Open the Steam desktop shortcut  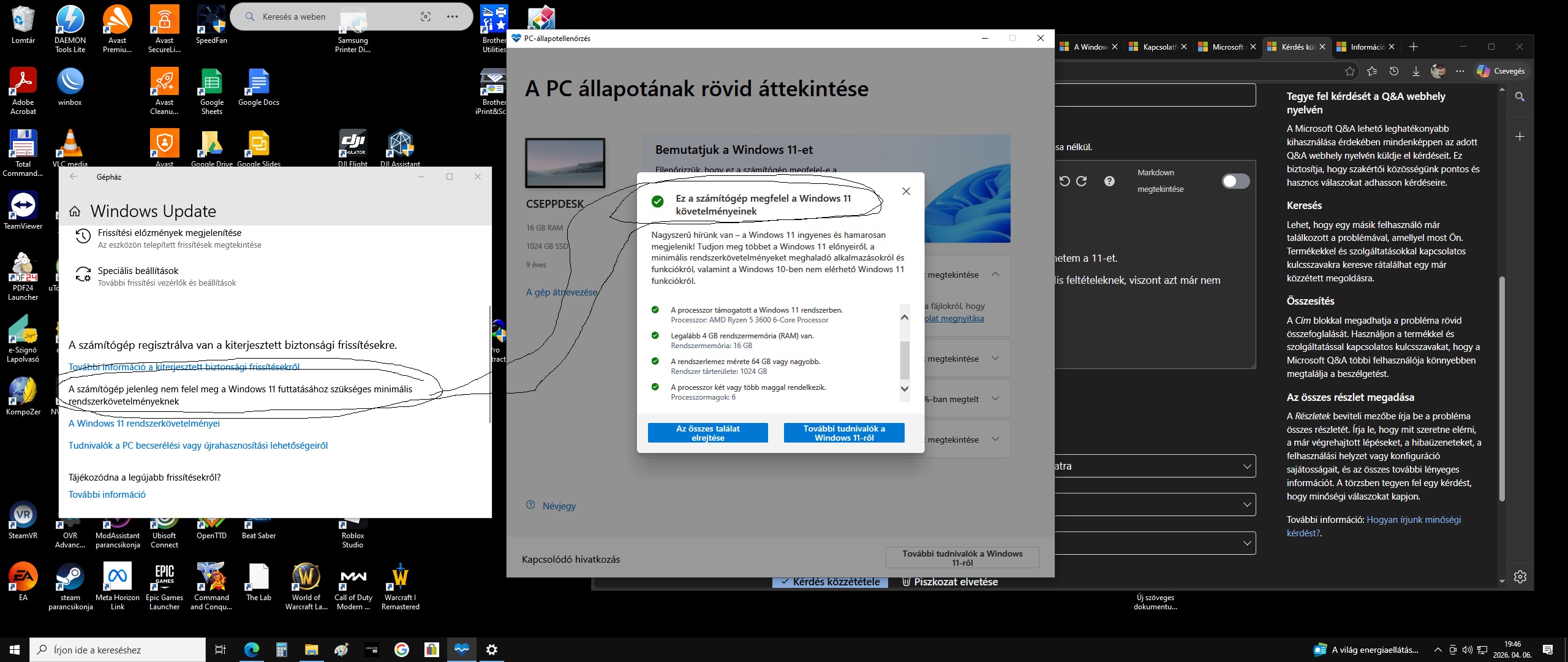click(70, 587)
